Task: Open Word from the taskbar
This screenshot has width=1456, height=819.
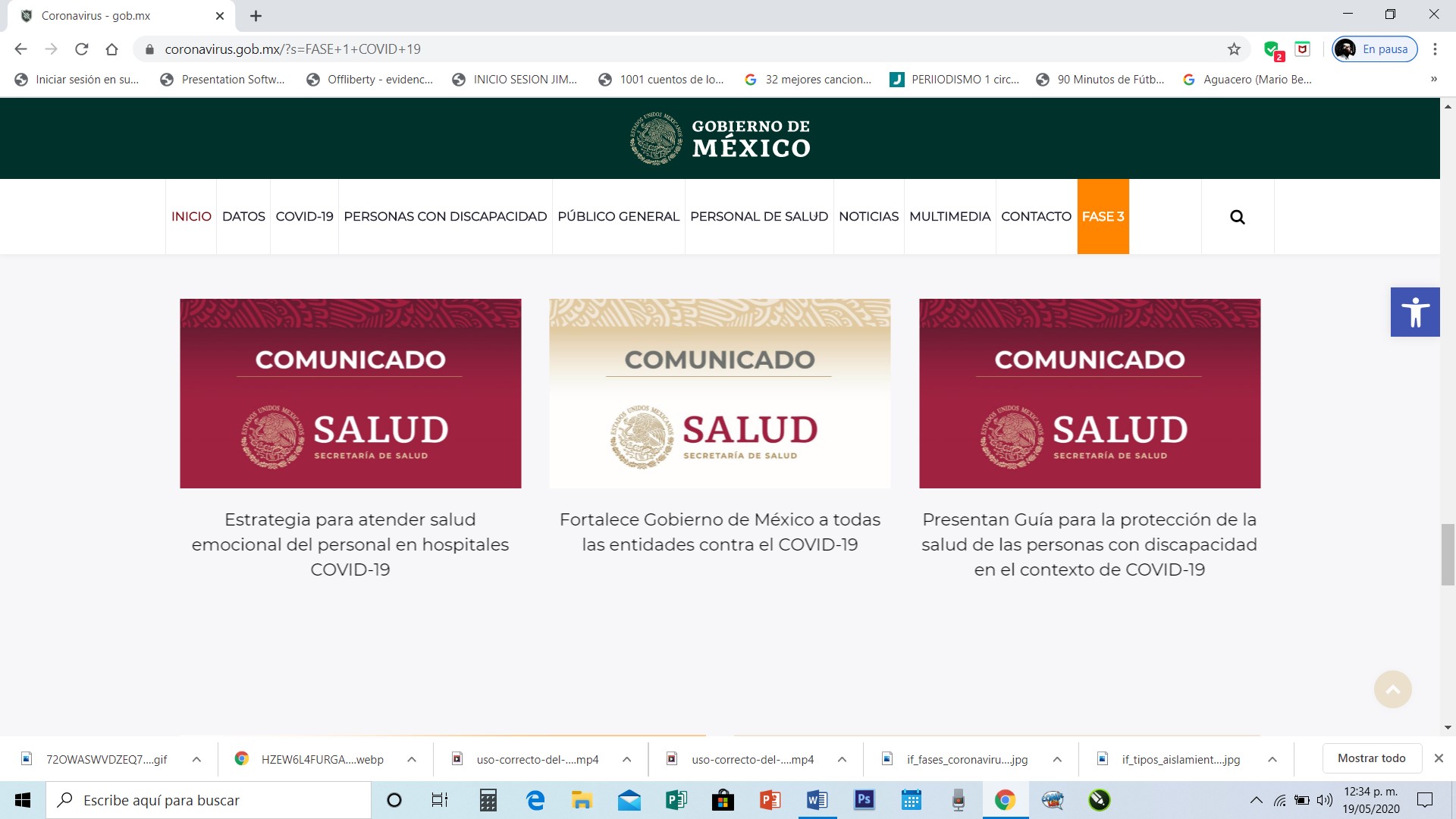Action: 817,800
